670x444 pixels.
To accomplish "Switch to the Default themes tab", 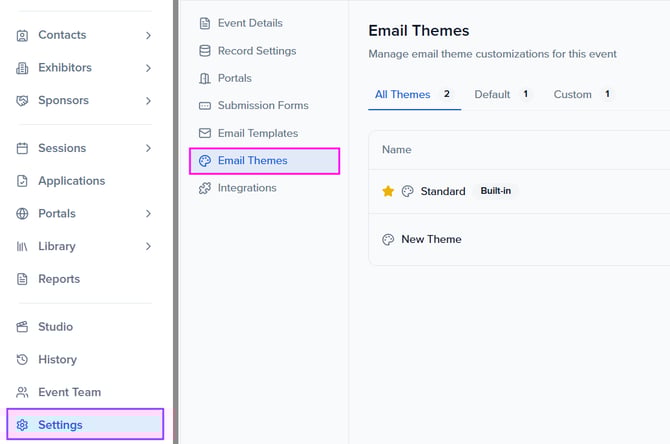I will (x=492, y=94).
